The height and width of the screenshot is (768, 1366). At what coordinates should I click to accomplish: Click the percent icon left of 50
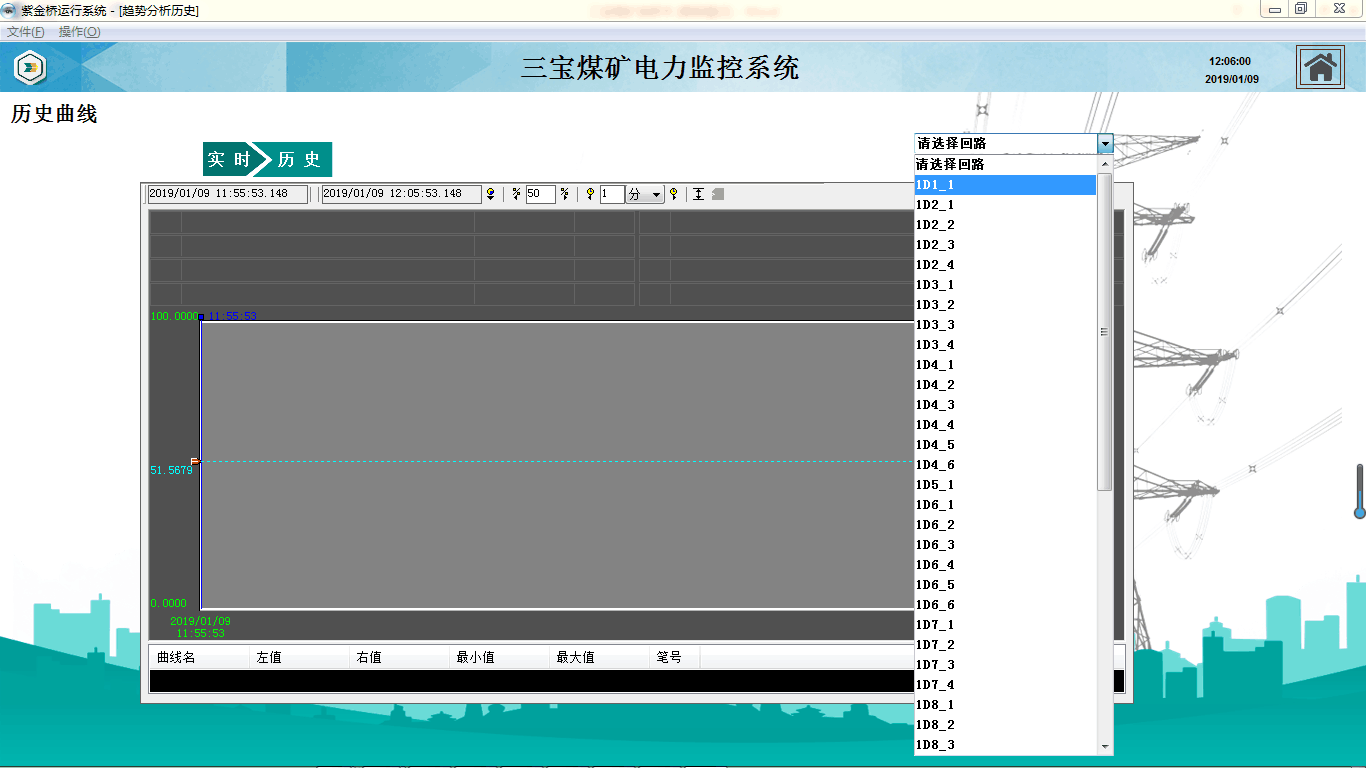point(516,194)
